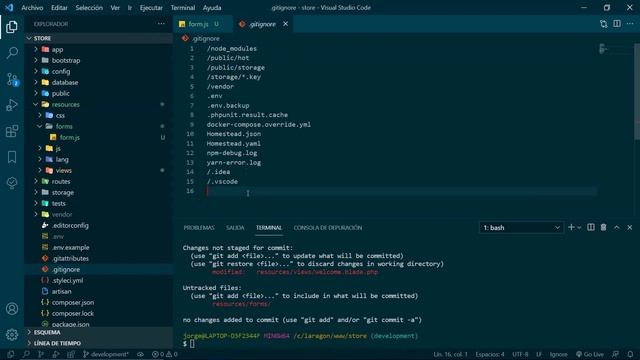Split the editor to the right
This screenshot has width=640, height=360.
(x=617, y=24)
